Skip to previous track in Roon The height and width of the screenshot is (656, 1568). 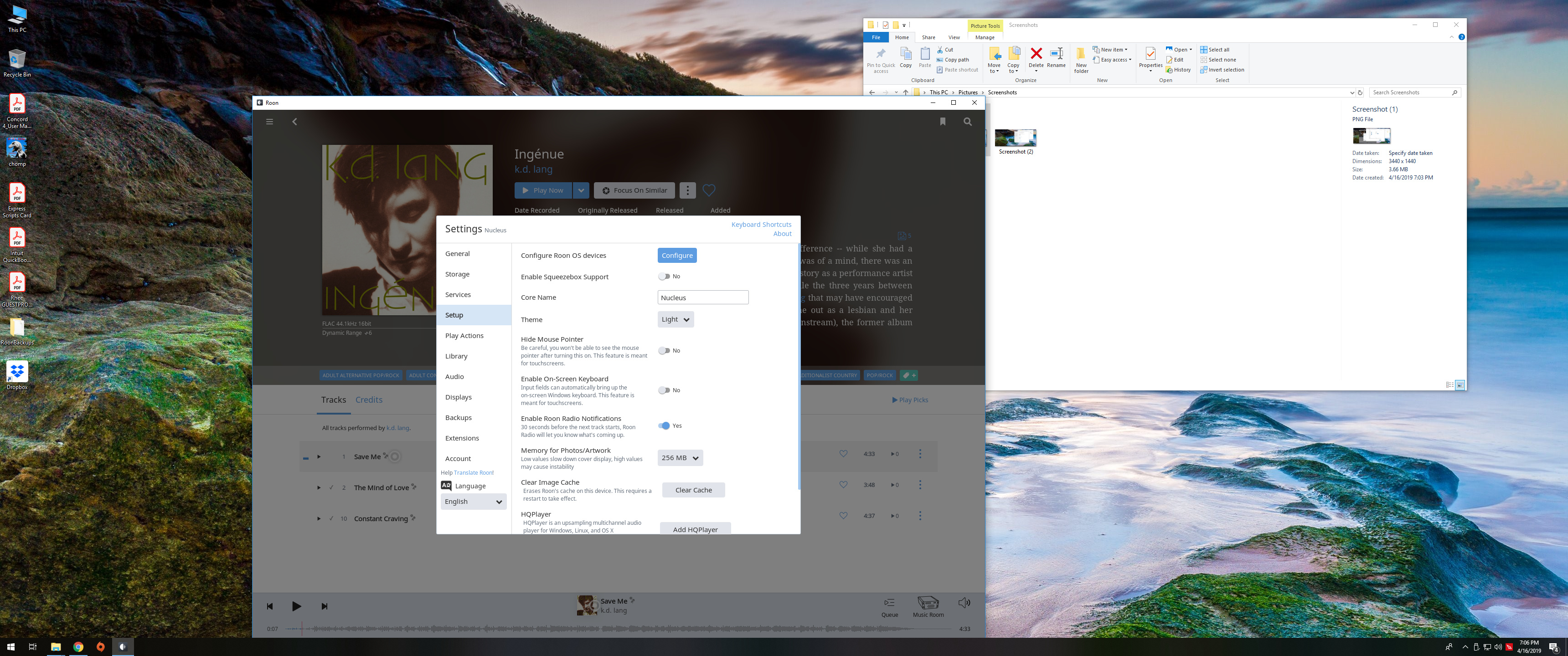click(270, 606)
